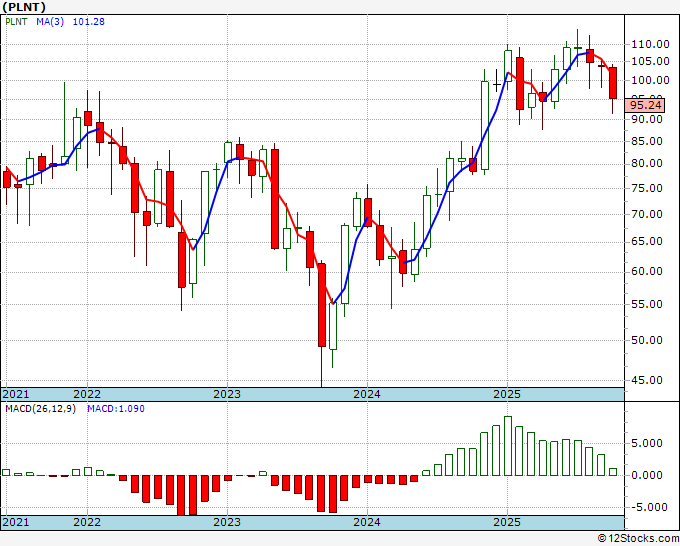Screen dimensions: 680x546
Task: Click the 110.00 price axis label
Action: (650, 44)
